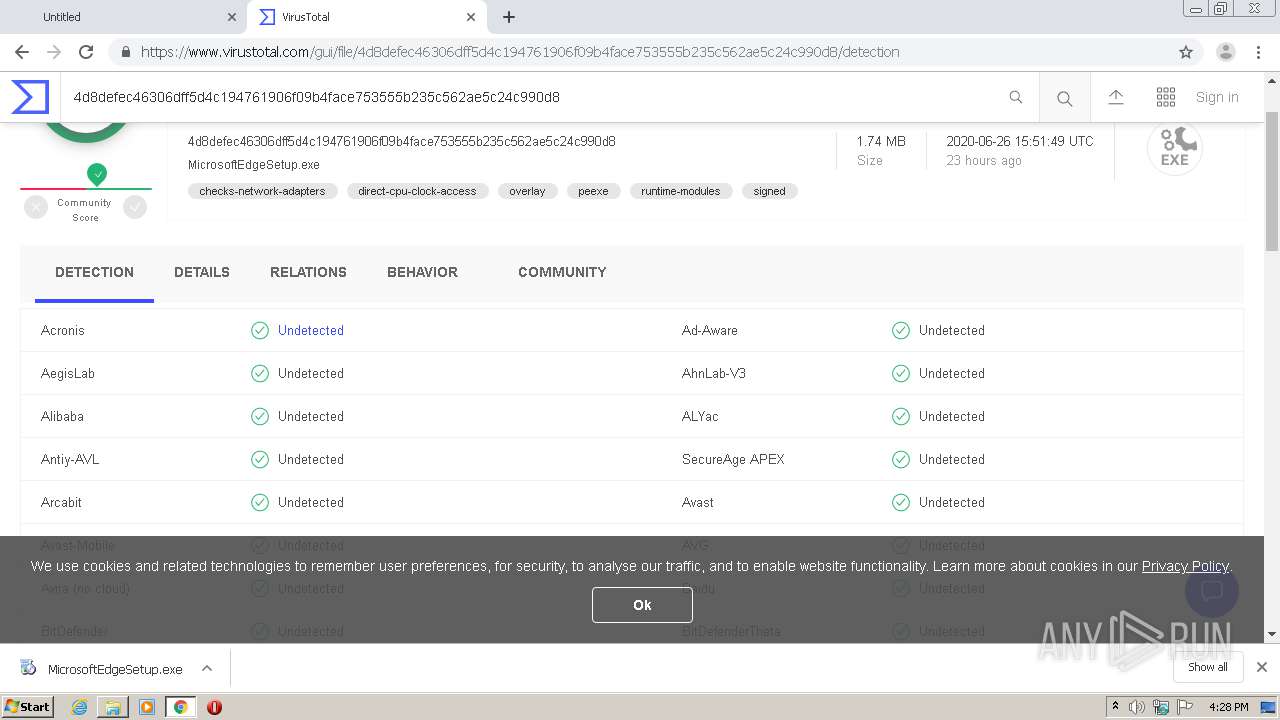Reload the page with refresh icon
Screen dimensions: 1280x720
tap(86, 52)
